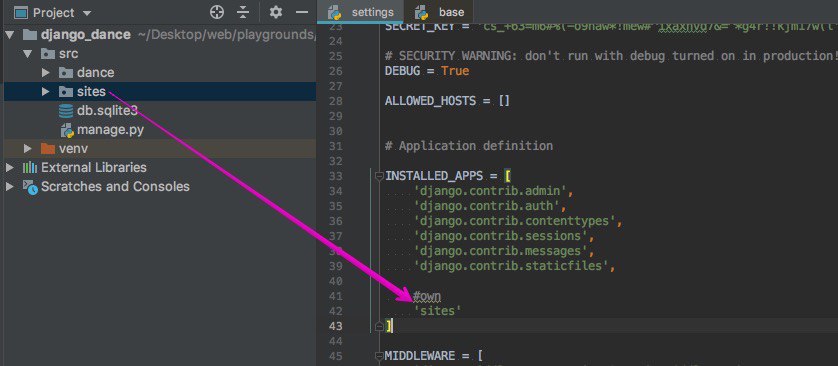This screenshot has height=366, width=838.
Task: Select db.sqlite3 in the project tree
Action: click(x=107, y=110)
